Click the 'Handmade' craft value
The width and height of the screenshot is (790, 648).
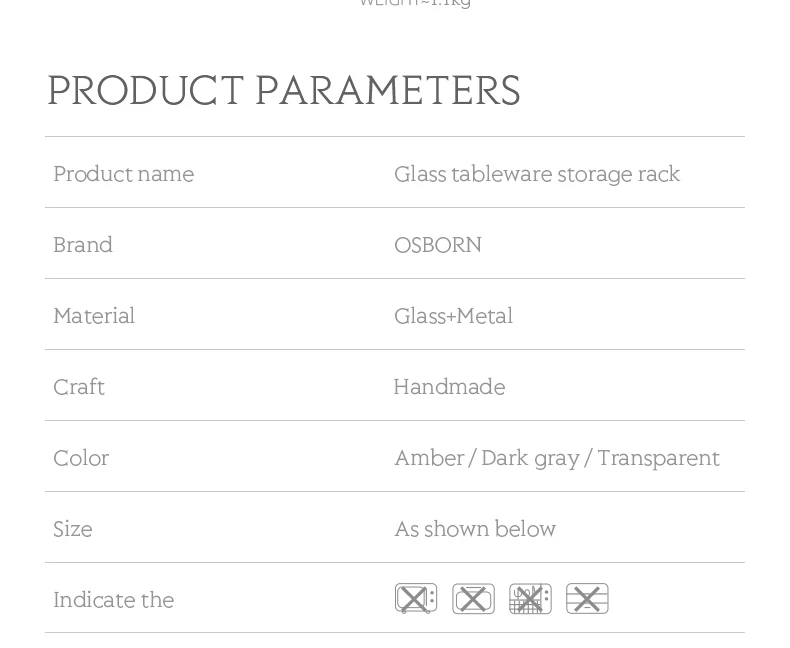point(449,387)
